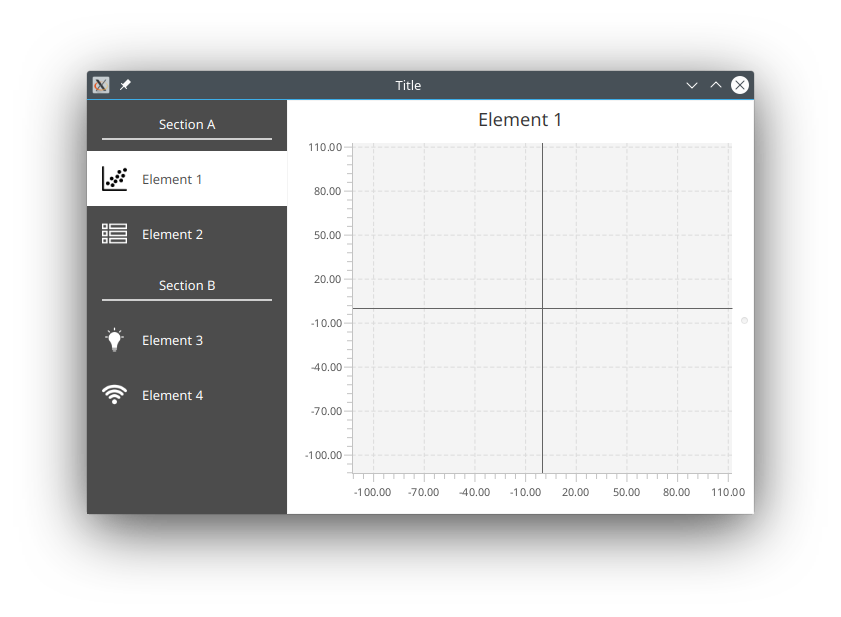Click the Section A header
841x617 pixels.
[x=187, y=124]
